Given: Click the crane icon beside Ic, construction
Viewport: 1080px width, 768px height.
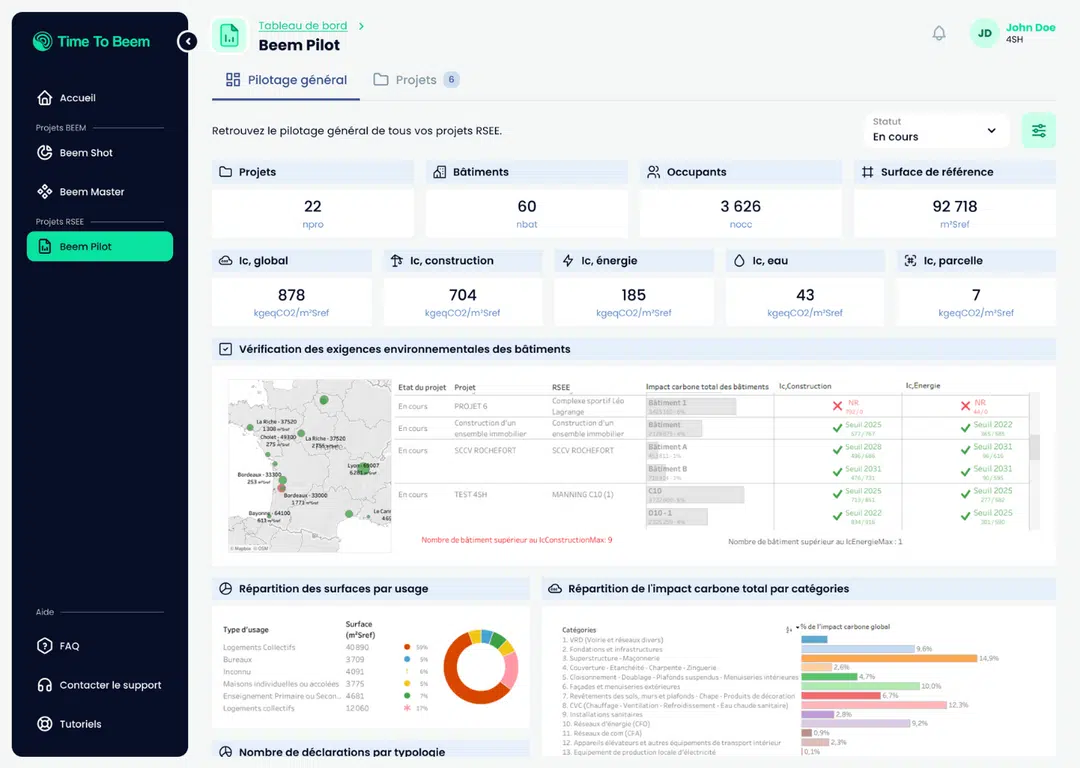Looking at the screenshot, I should (x=397, y=260).
